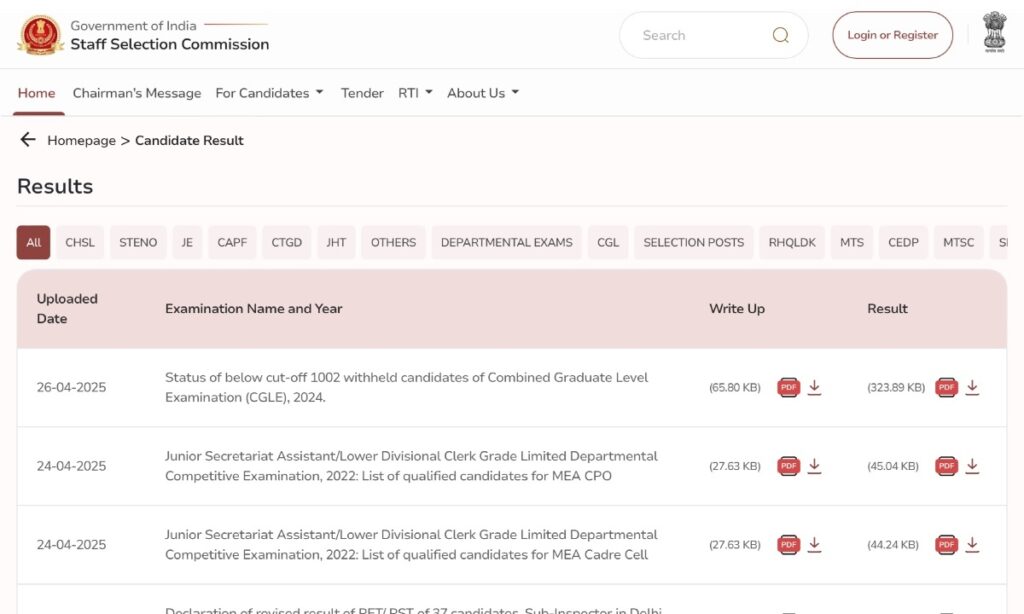Viewport: 1024px width, 614px height.
Task: Click the MEA Cadre Cell qualified candidates text
Action: (x=411, y=544)
